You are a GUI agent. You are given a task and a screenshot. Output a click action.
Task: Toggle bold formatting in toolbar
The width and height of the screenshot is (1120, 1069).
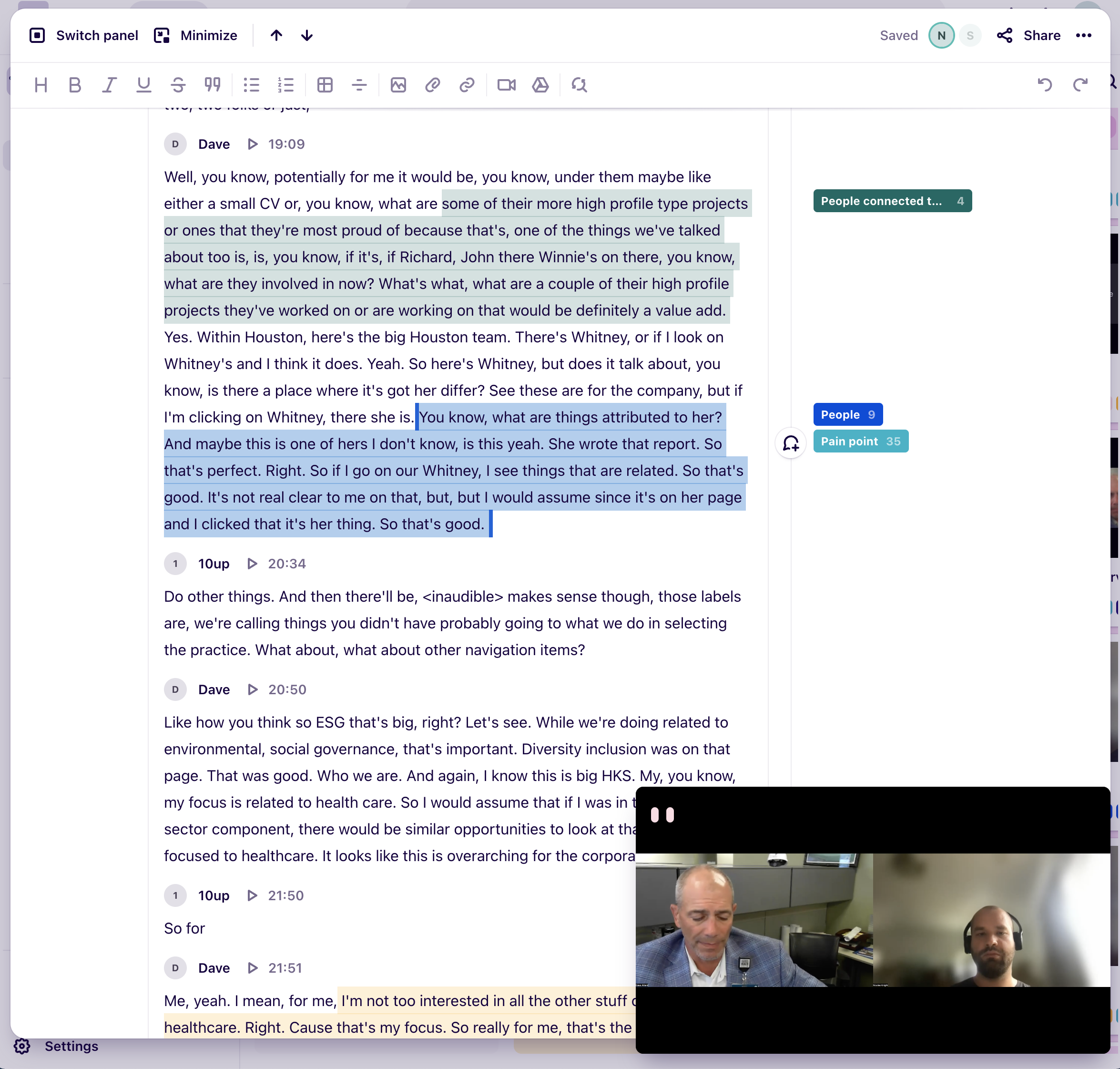75,85
